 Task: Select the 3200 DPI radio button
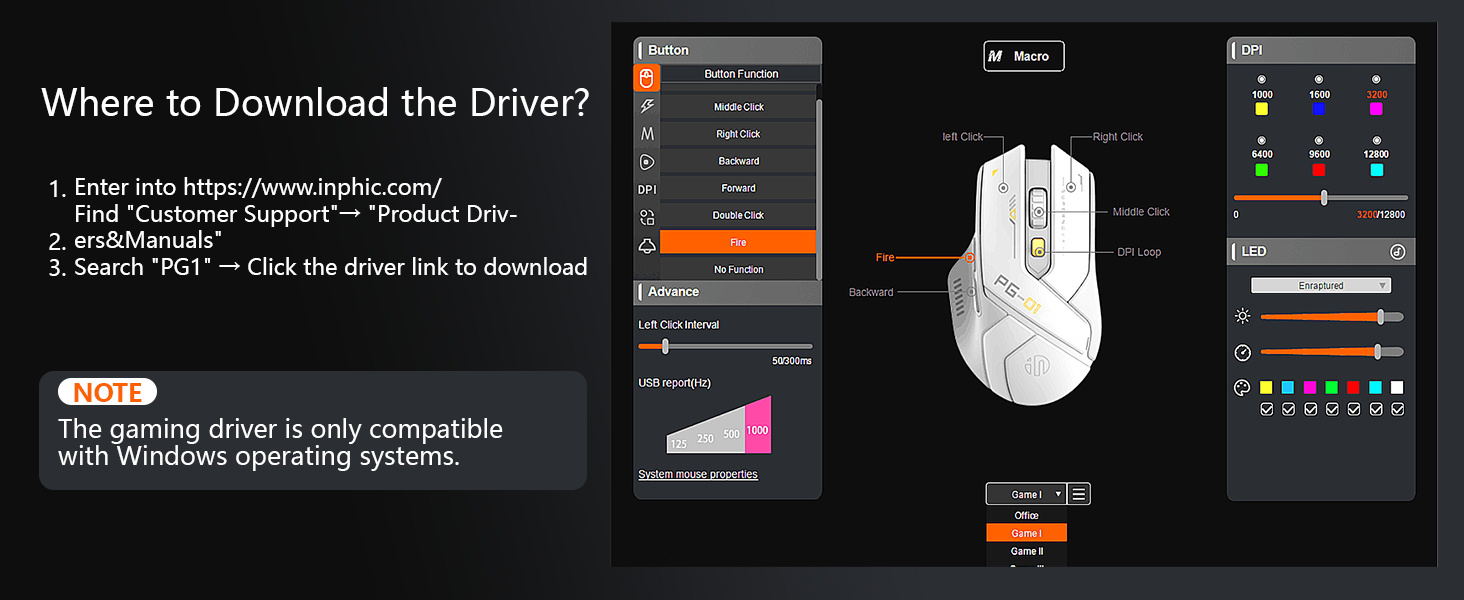(x=1376, y=79)
